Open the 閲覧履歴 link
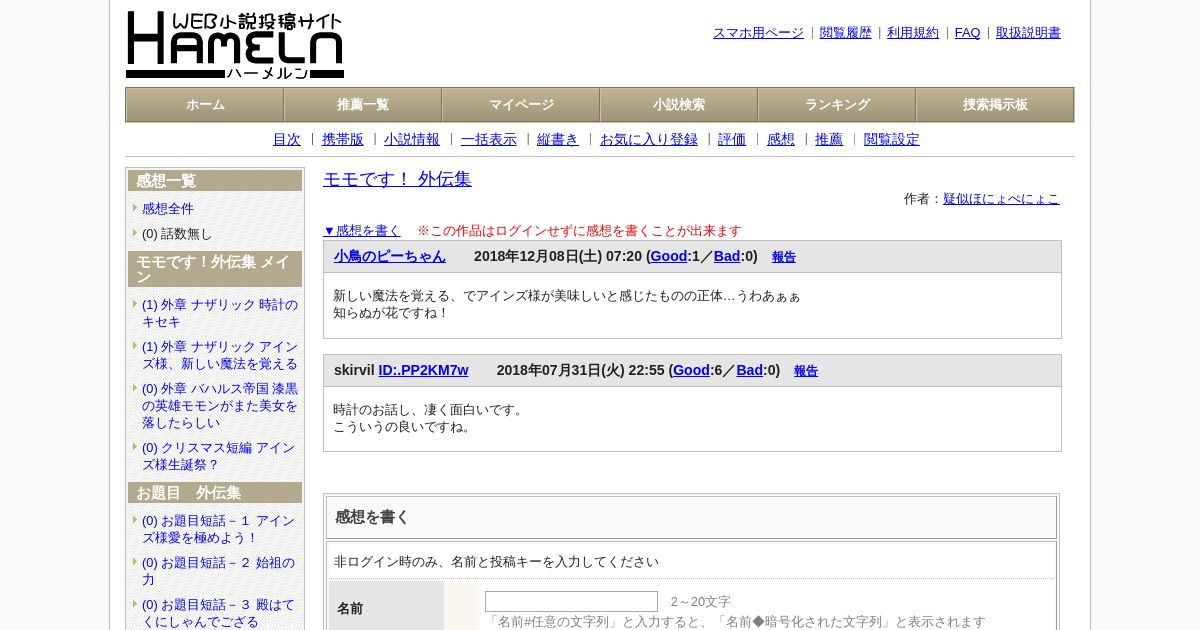 (846, 33)
